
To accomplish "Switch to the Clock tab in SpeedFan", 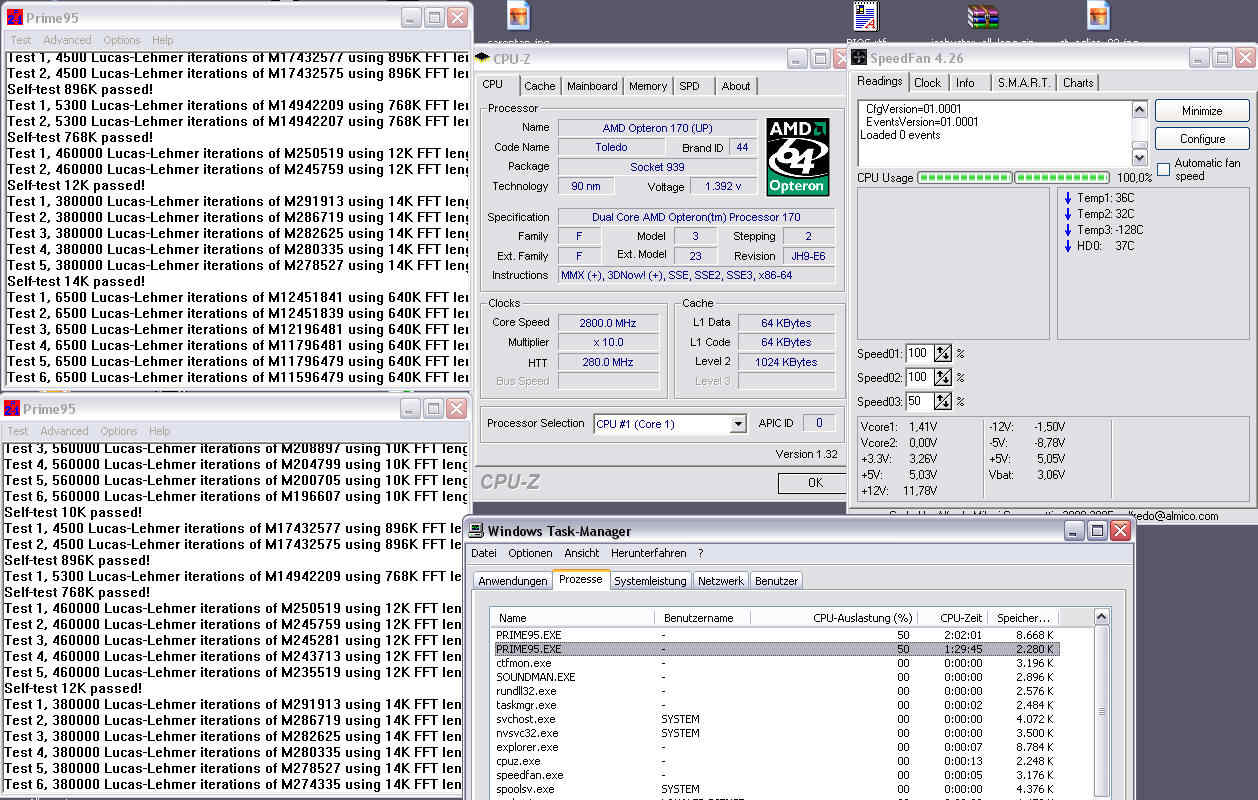I will click(x=927, y=83).
